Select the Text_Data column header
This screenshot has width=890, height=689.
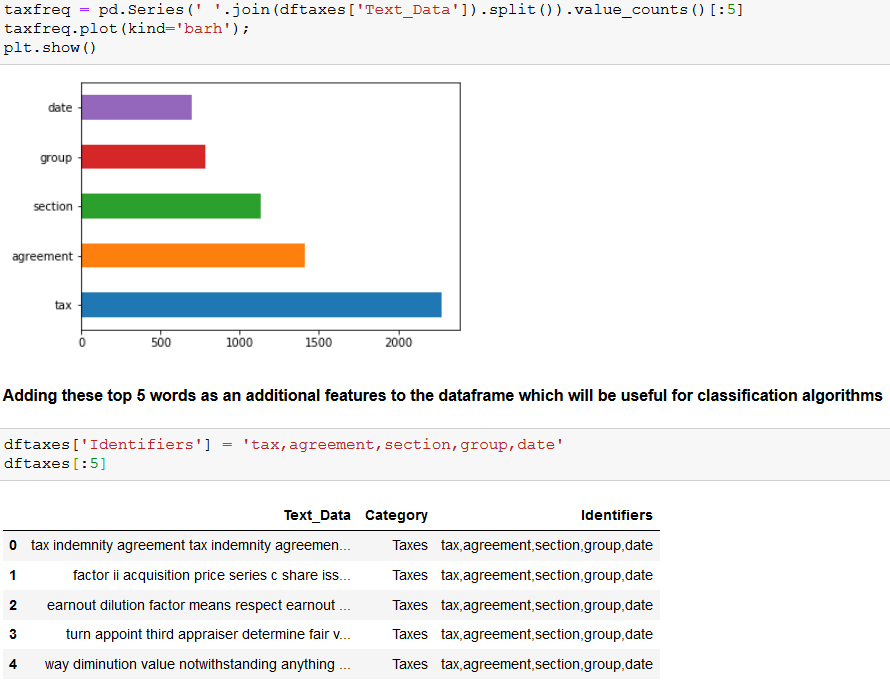pos(317,515)
